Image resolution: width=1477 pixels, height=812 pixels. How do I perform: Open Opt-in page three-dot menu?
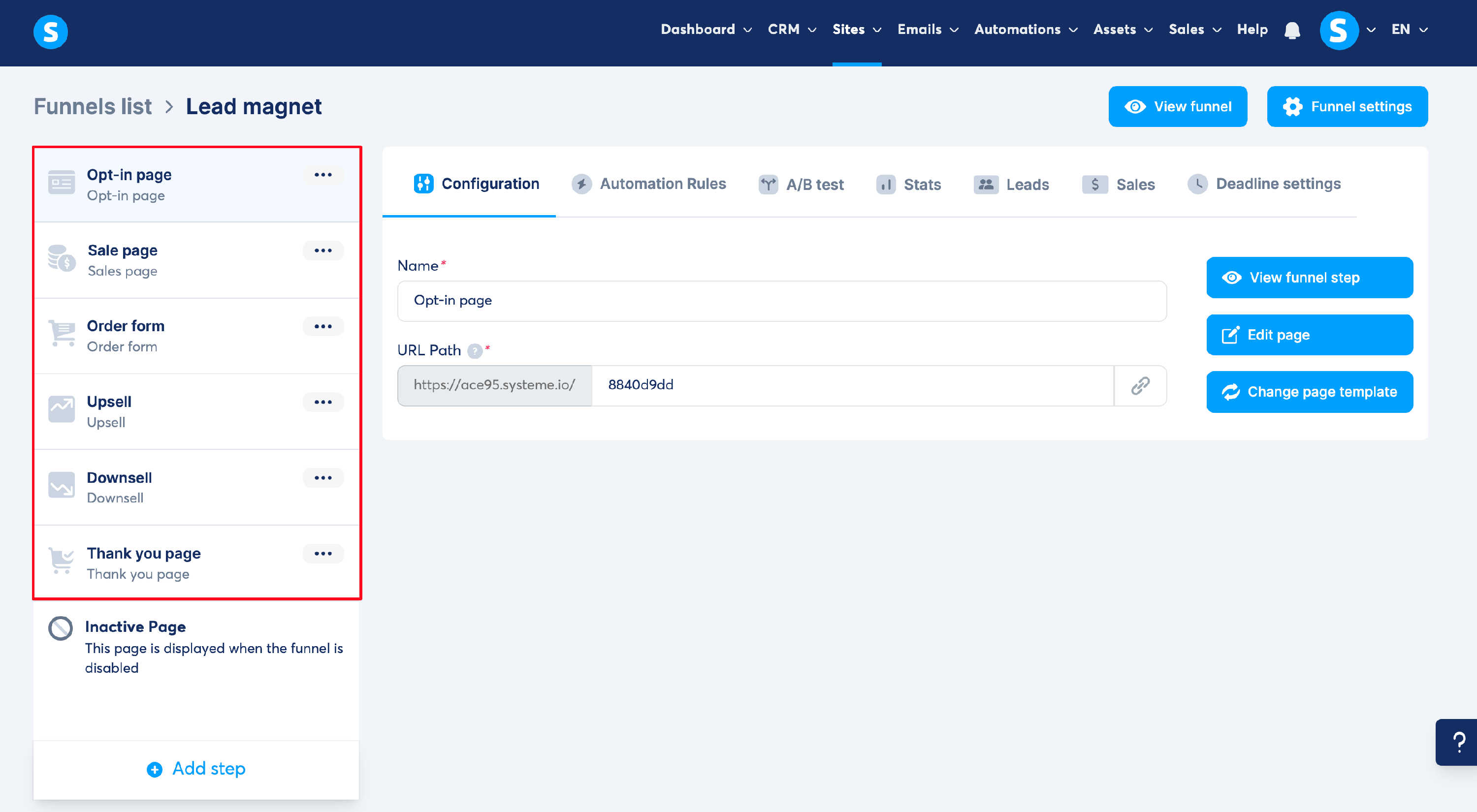pos(323,175)
